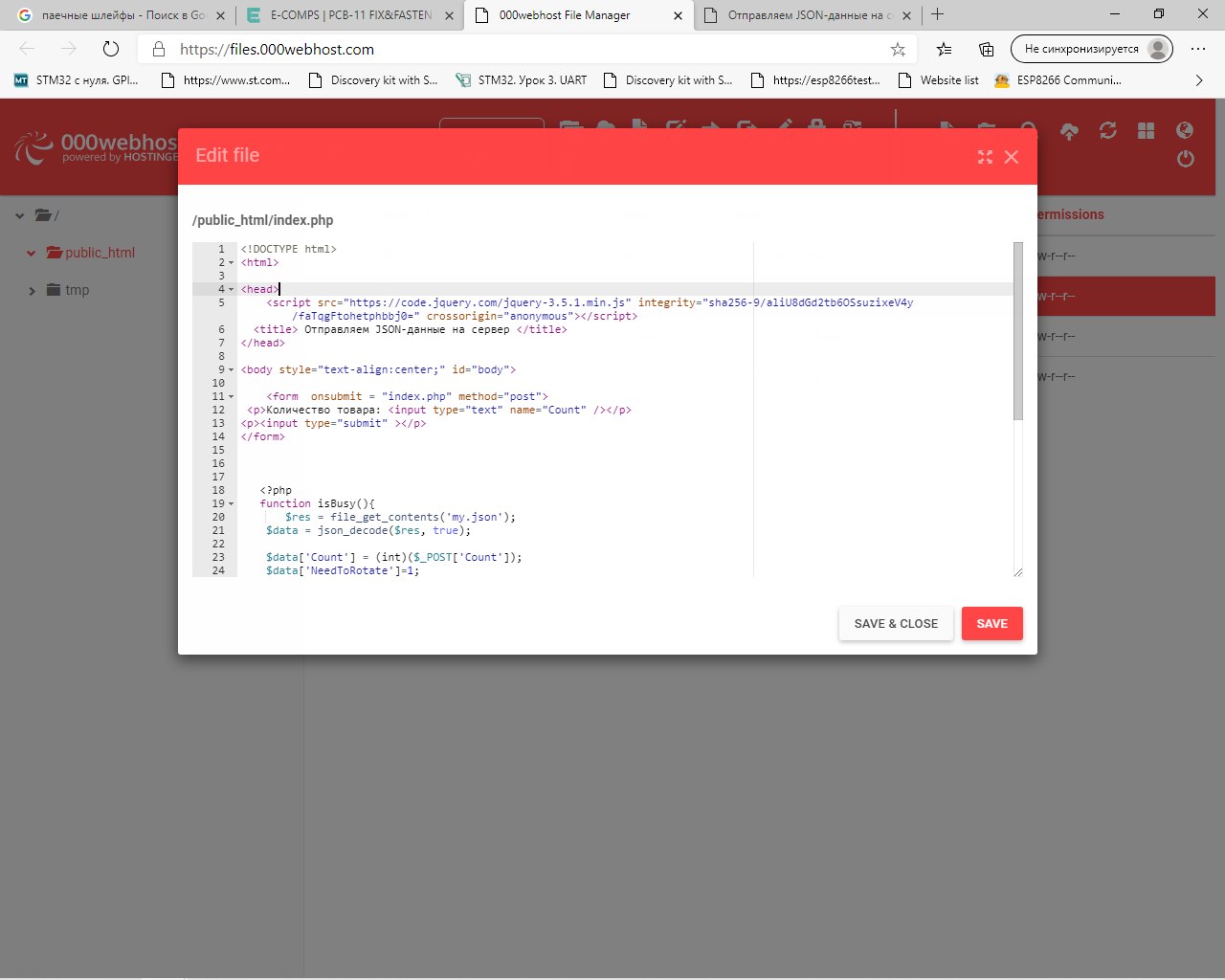
Task: Close the 000webhost File Manager tab
Action: (678, 15)
